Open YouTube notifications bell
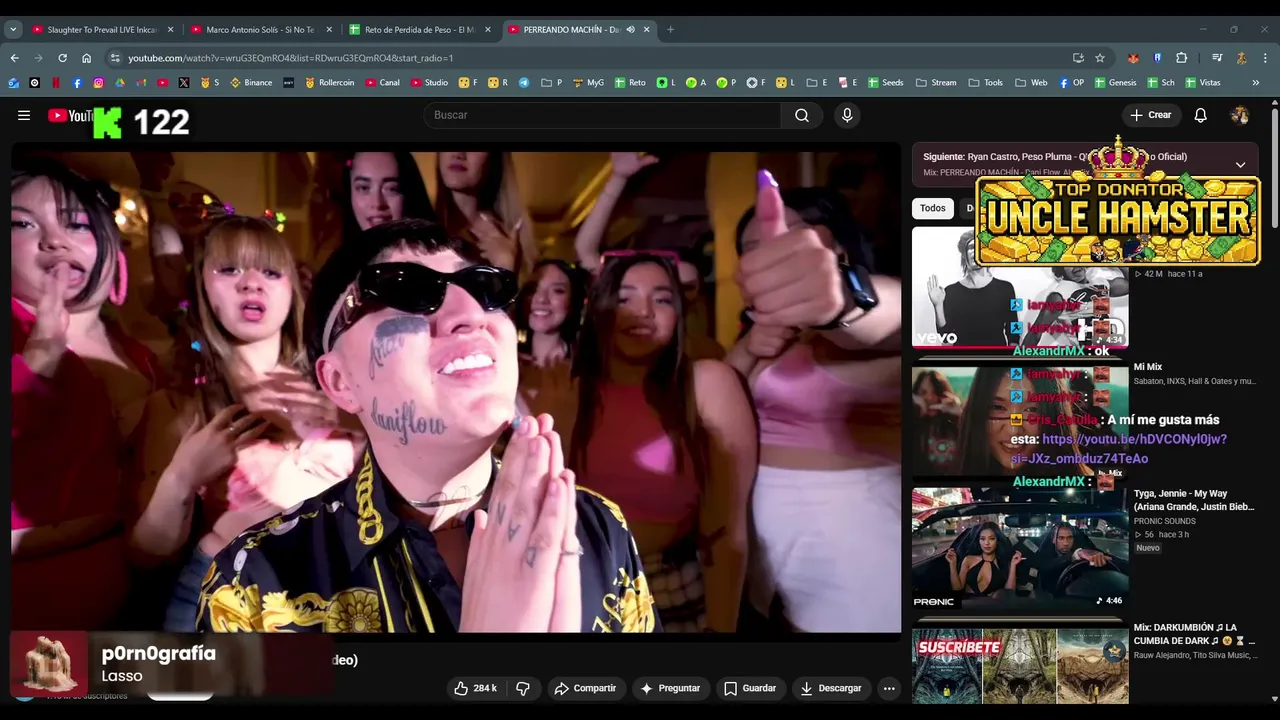This screenshot has width=1280, height=720. click(1200, 115)
